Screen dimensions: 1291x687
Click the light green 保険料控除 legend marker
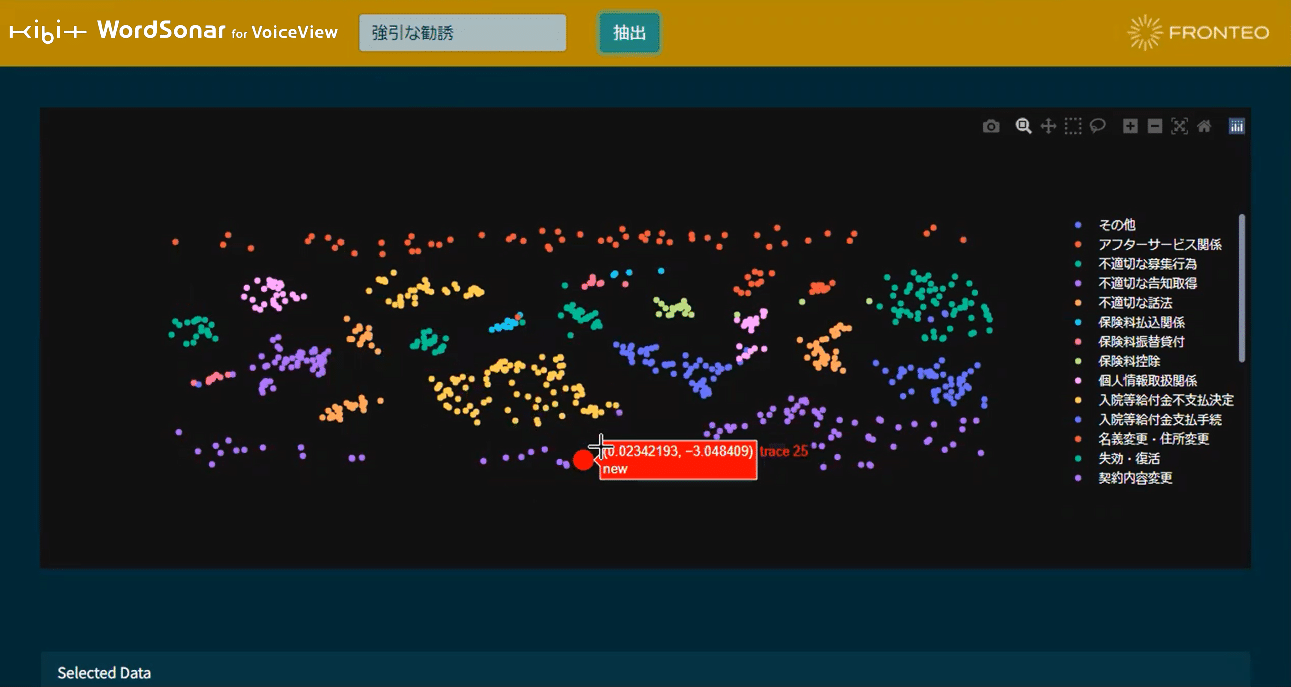[1077, 361]
